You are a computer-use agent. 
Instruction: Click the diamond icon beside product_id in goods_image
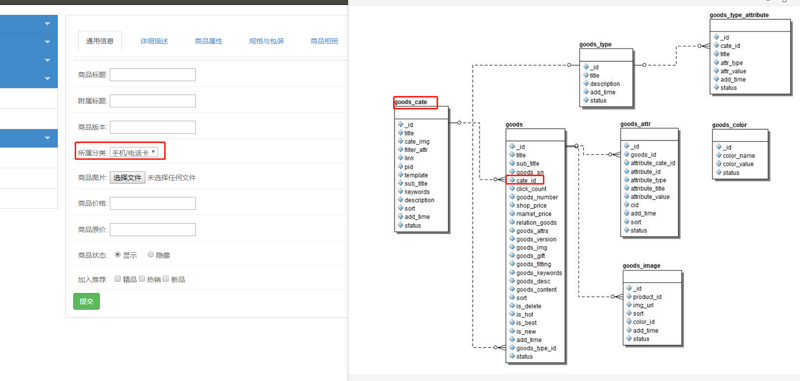click(629, 297)
